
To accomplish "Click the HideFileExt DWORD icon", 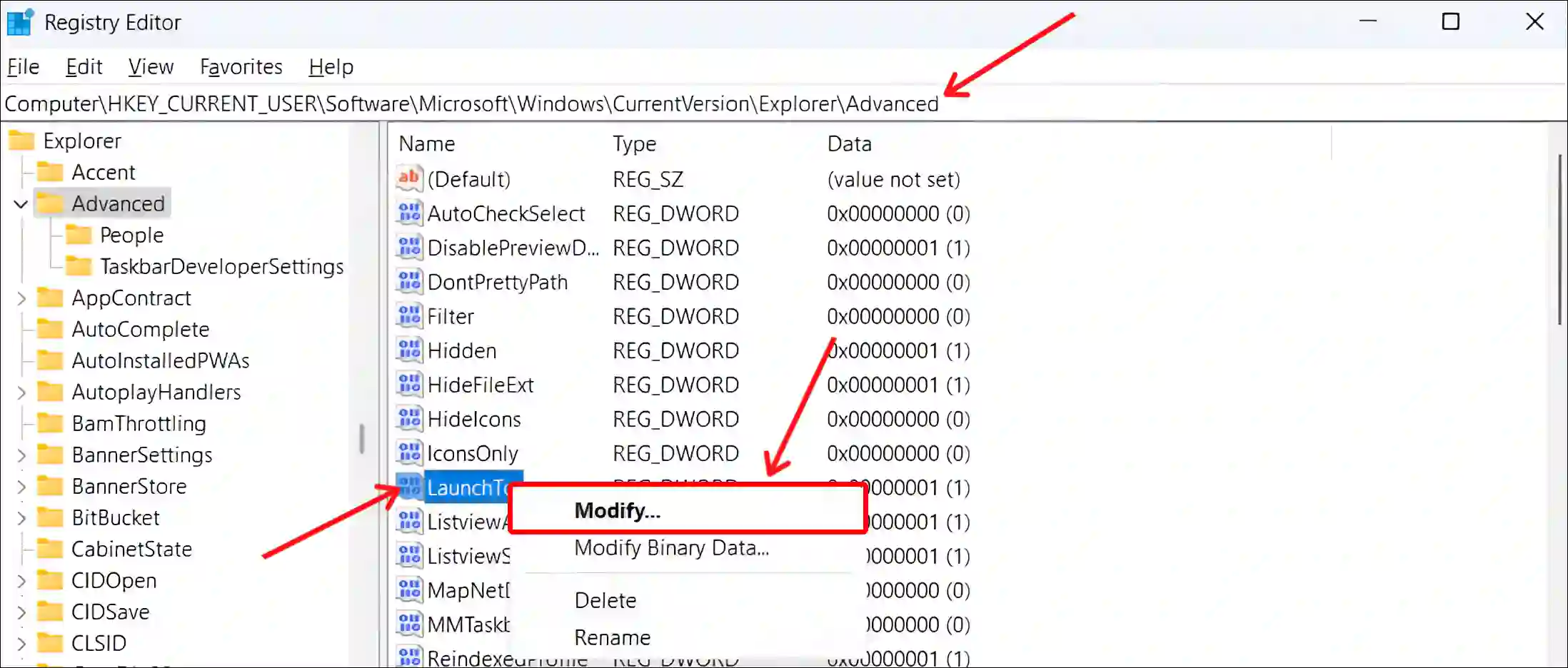I will [x=409, y=384].
